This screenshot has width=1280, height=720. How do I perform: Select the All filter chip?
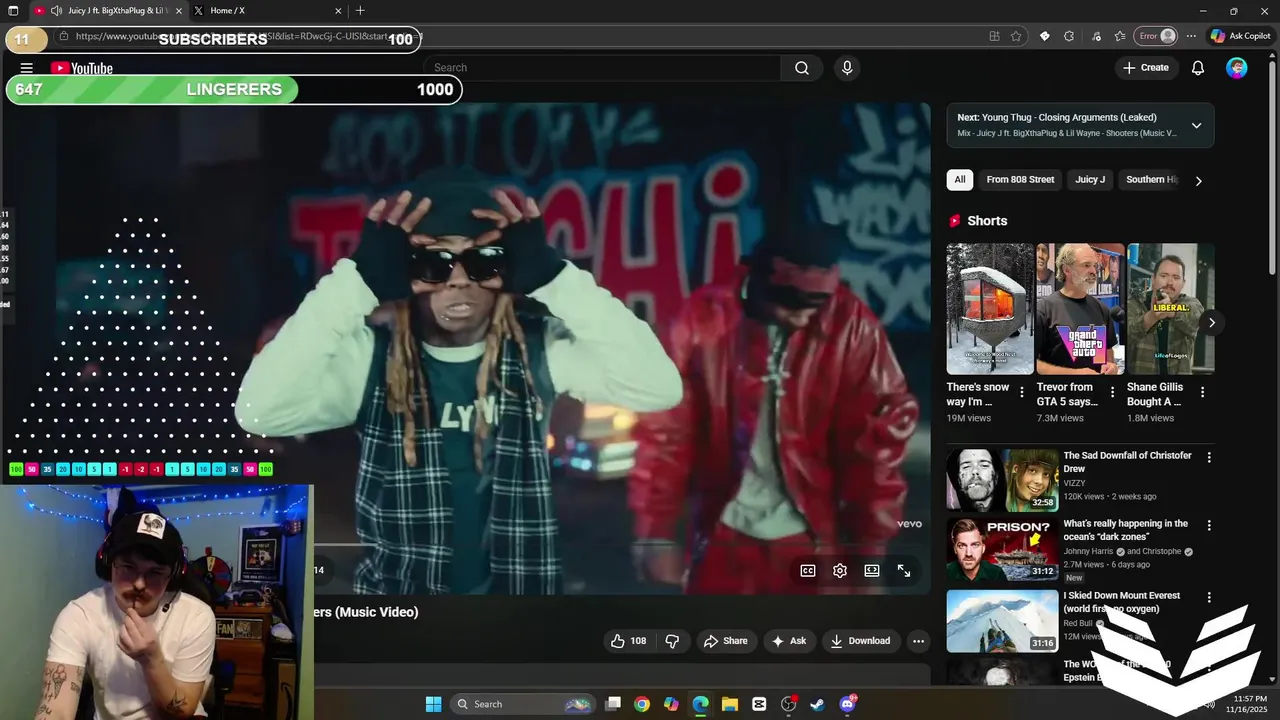point(960,180)
